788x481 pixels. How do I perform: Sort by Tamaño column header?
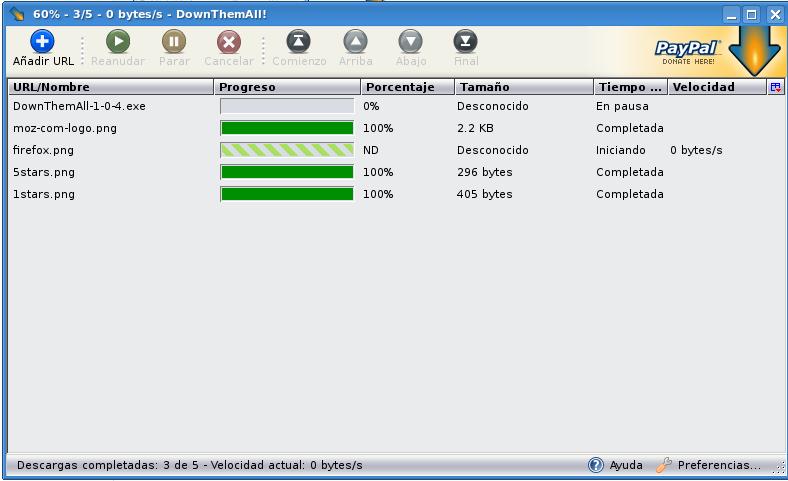(x=524, y=87)
